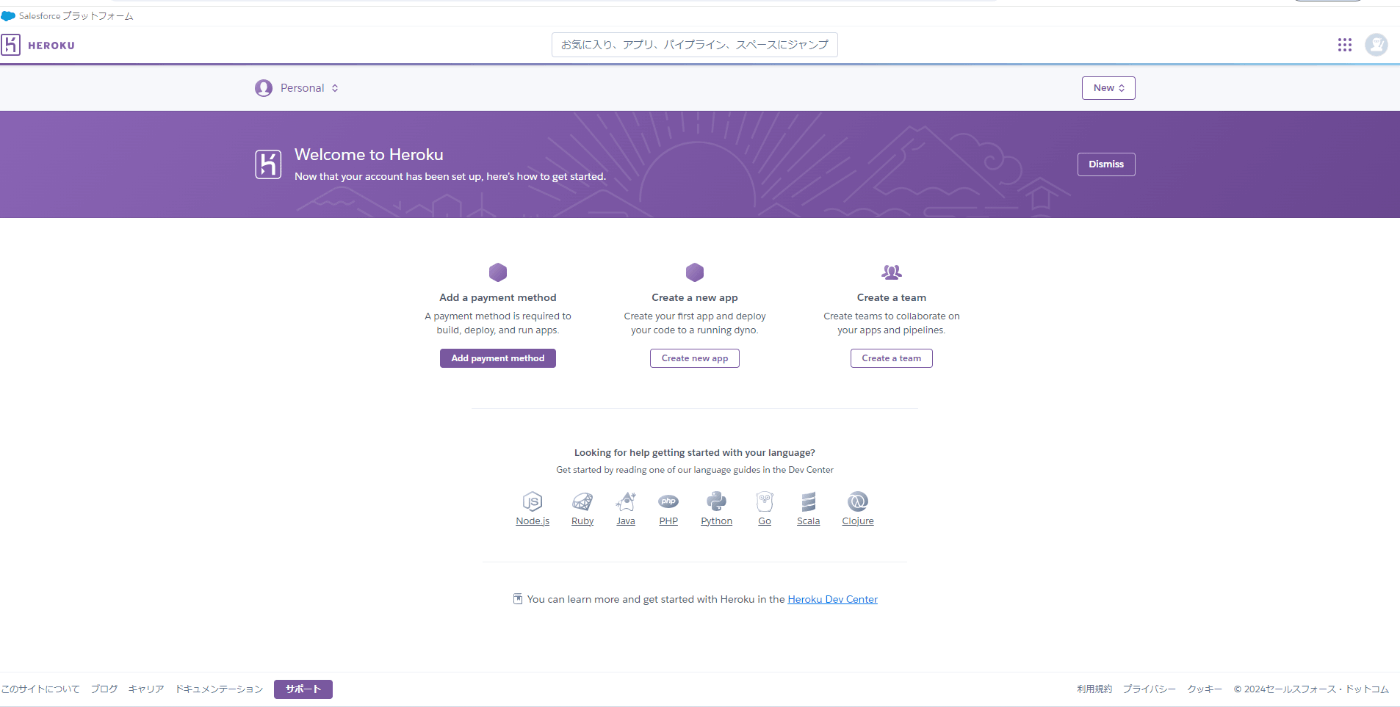The height and width of the screenshot is (707, 1400).
Task: Click the Personal account avatar icon
Action: [x=264, y=88]
